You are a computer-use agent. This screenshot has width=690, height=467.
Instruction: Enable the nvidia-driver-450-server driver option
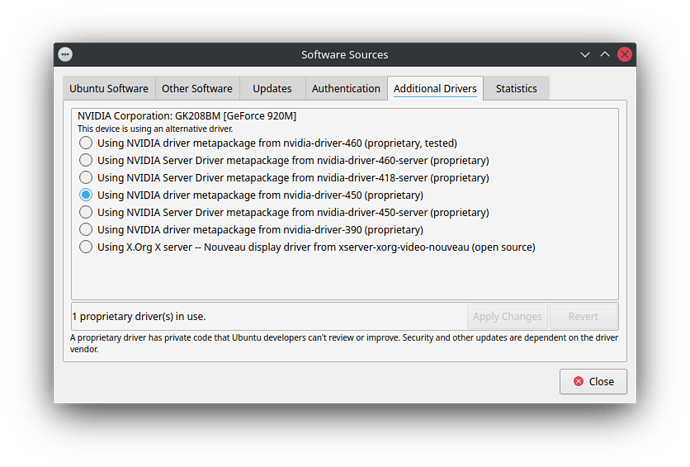86,212
